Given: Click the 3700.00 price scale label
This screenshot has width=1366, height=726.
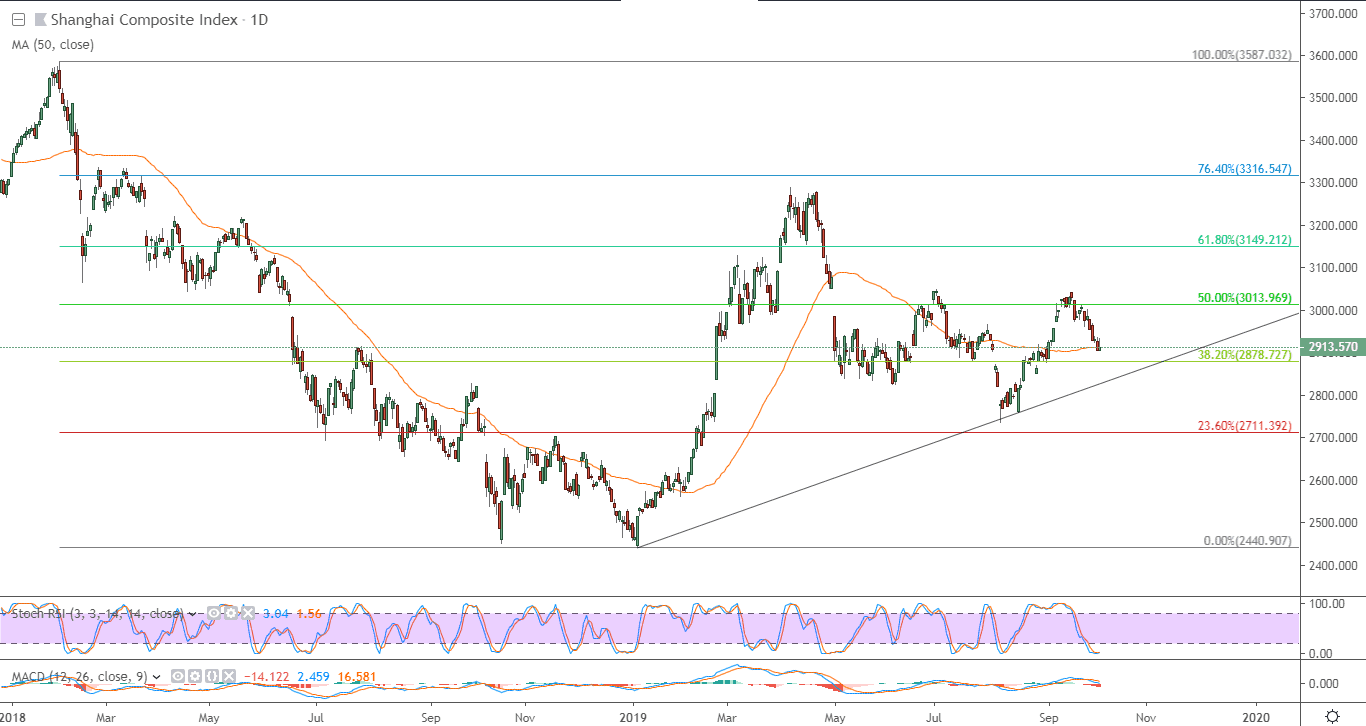Looking at the screenshot, I should (1331, 13).
